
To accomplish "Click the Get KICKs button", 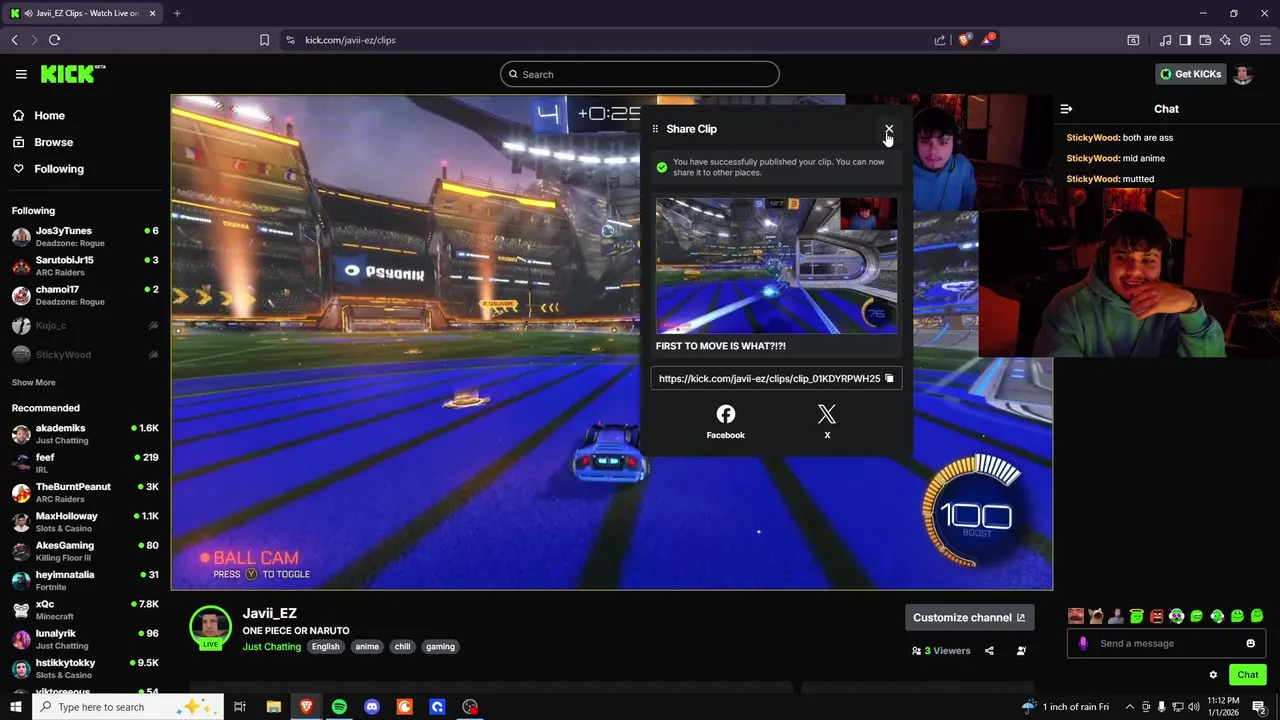I will (1190, 74).
